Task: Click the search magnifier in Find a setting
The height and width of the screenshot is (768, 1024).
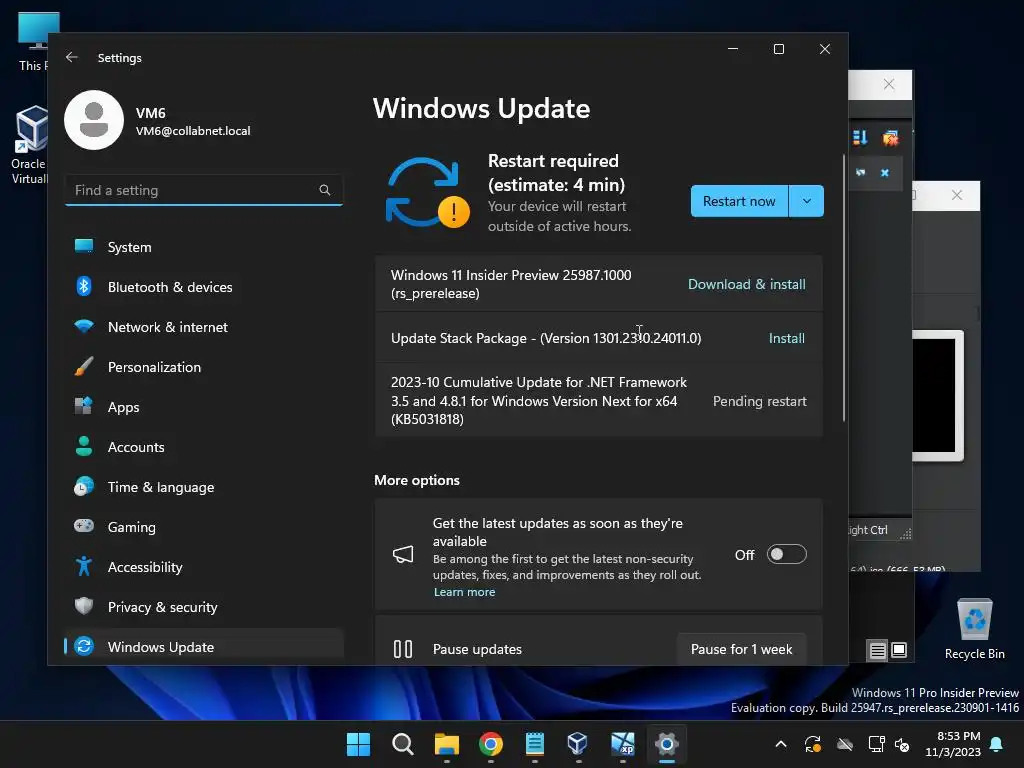Action: [325, 190]
